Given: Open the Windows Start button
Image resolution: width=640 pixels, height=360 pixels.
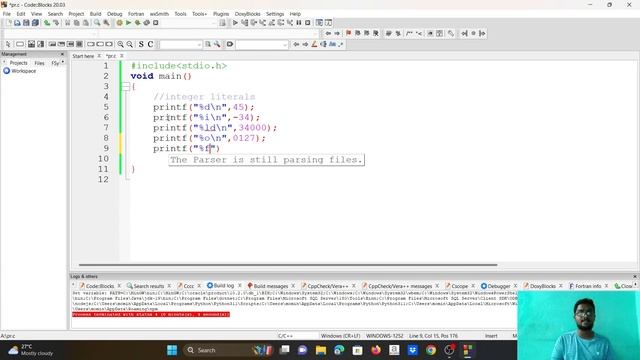Looking at the screenshot, I should (x=172, y=350).
